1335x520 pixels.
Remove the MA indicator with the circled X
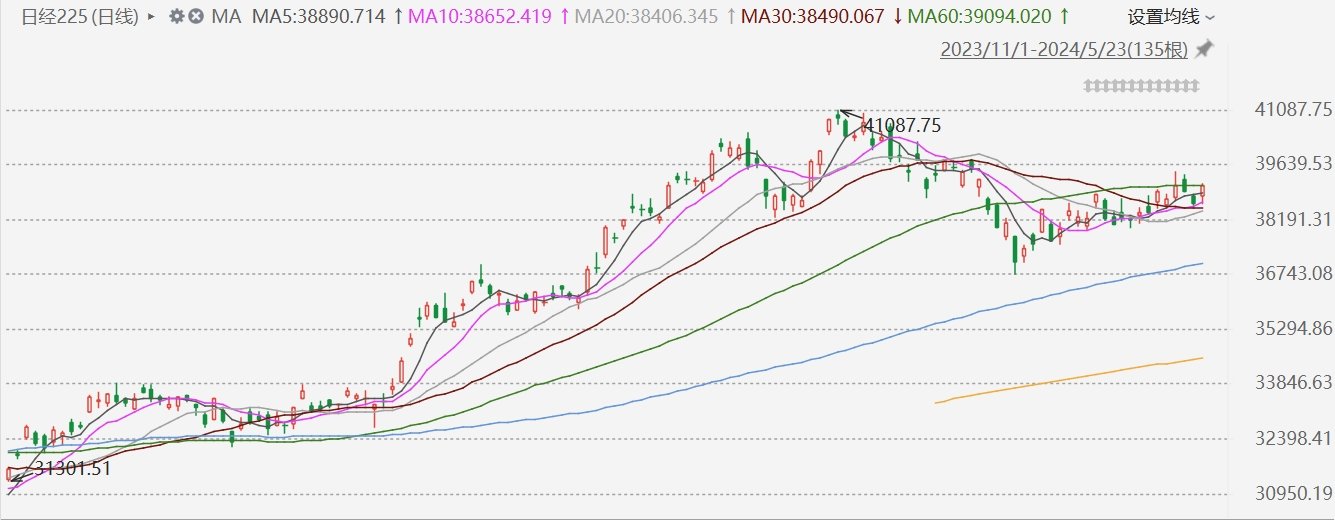196,17
